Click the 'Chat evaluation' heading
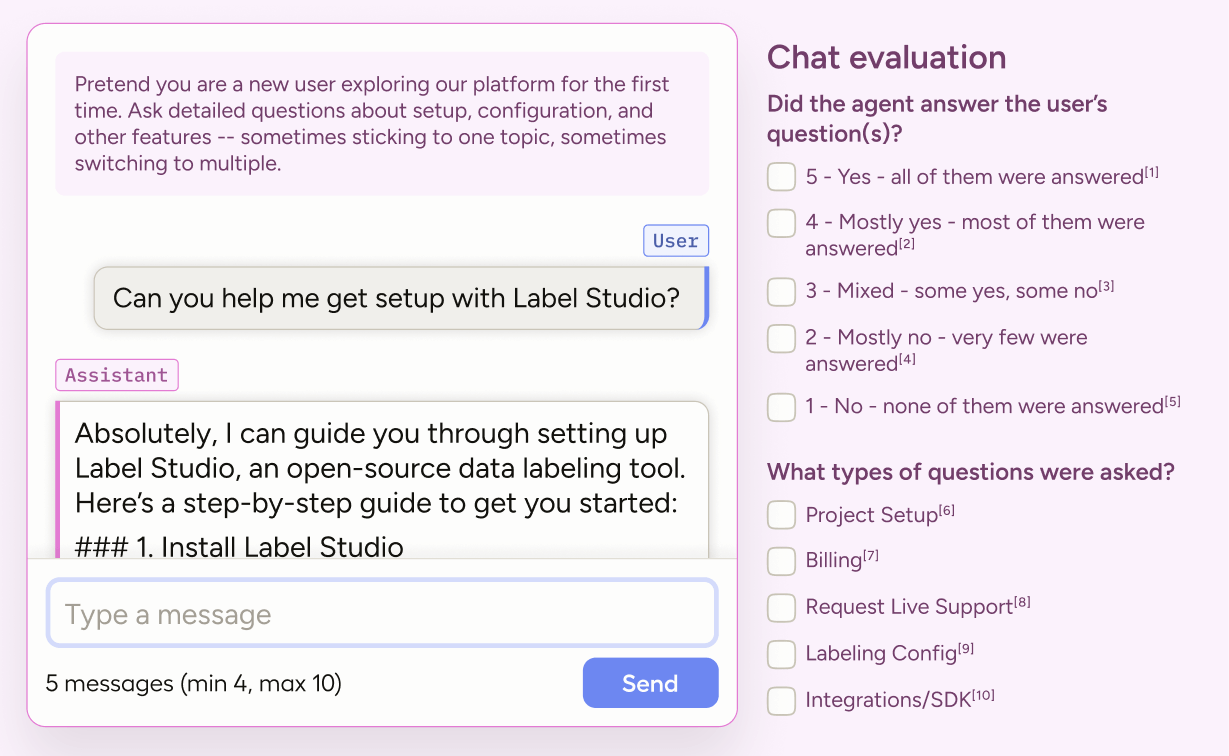Viewport: 1229px width, 756px height. pos(886,58)
